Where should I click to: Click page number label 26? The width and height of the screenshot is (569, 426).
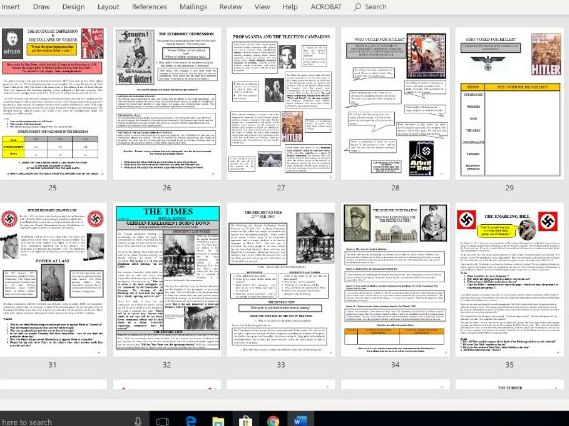tap(167, 188)
